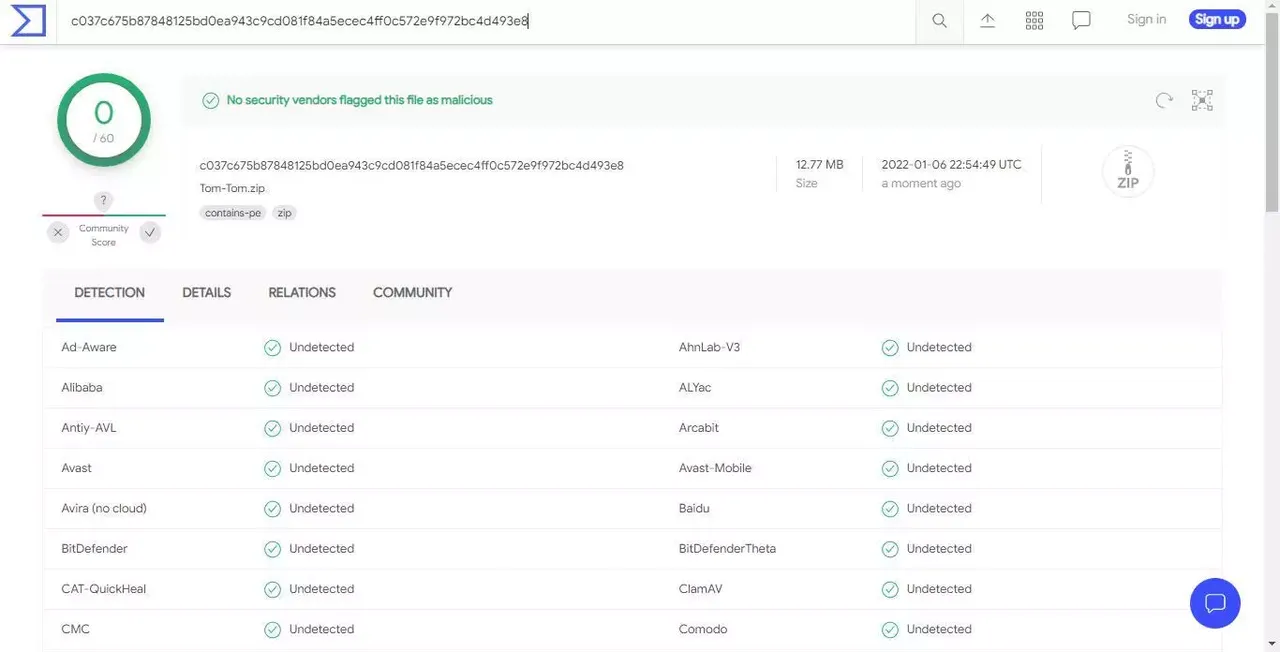
Task: Open the apps grid icon
Action: pos(1034,20)
